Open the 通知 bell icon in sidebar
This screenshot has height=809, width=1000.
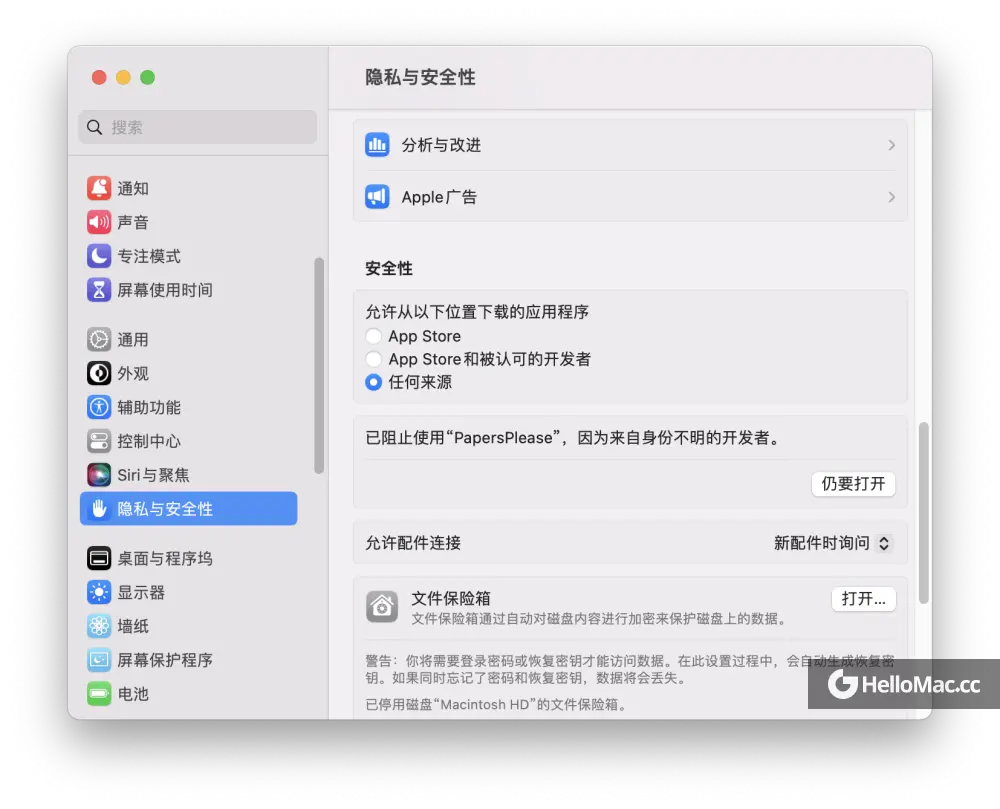point(99,188)
